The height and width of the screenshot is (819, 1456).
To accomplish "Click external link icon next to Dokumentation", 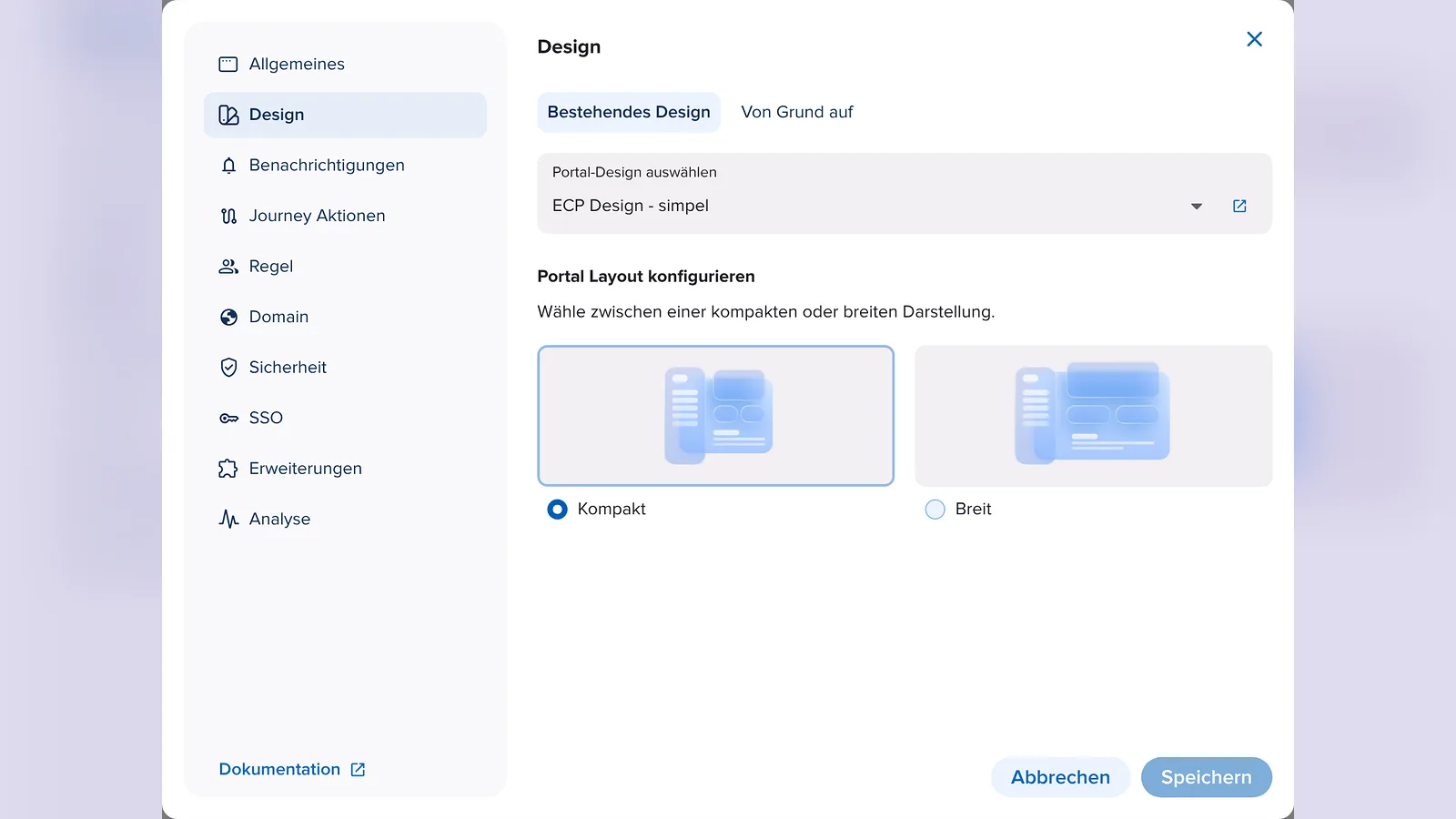I will click(x=358, y=770).
